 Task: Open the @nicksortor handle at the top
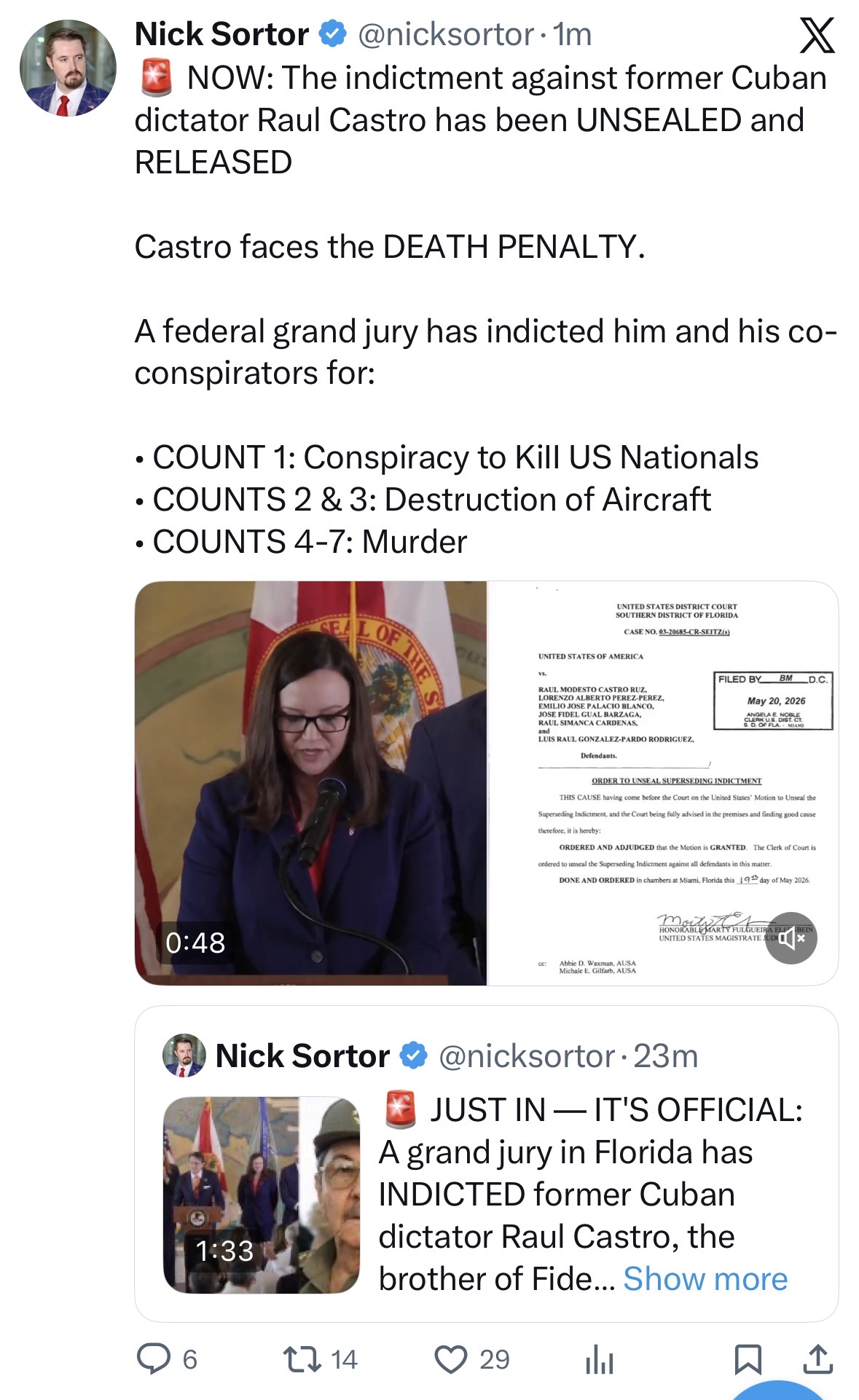[x=446, y=35]
